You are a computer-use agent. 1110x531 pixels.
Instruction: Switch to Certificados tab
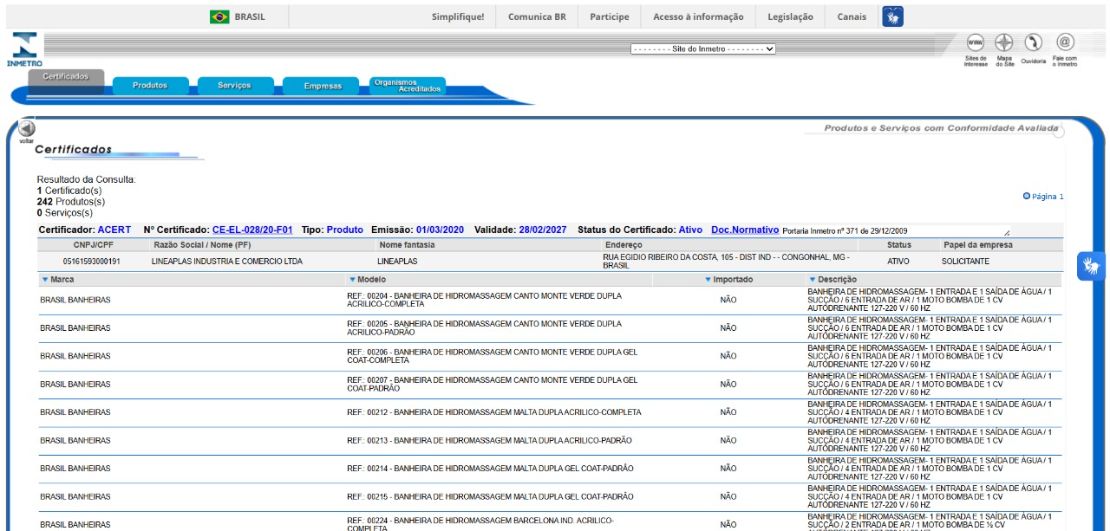(66, 76)
